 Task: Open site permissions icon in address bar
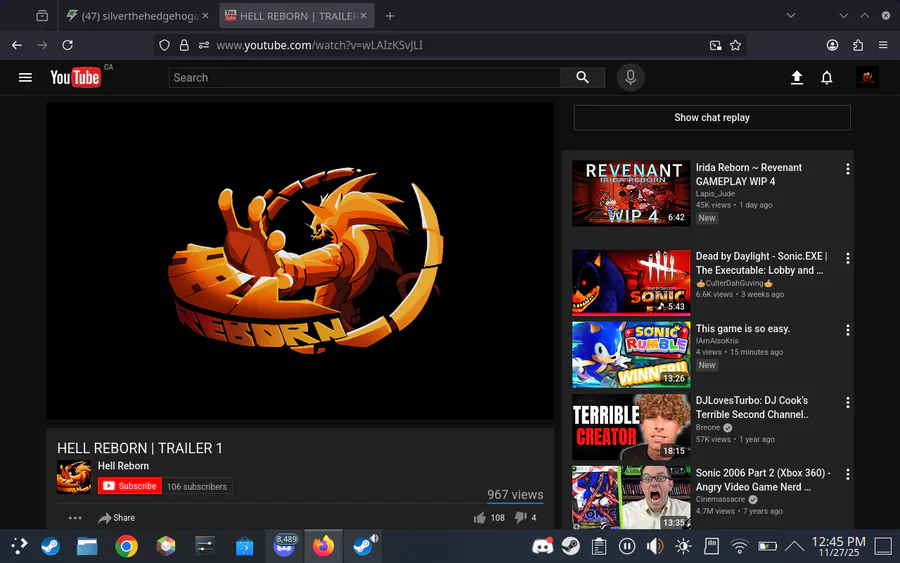coord(203,45)
